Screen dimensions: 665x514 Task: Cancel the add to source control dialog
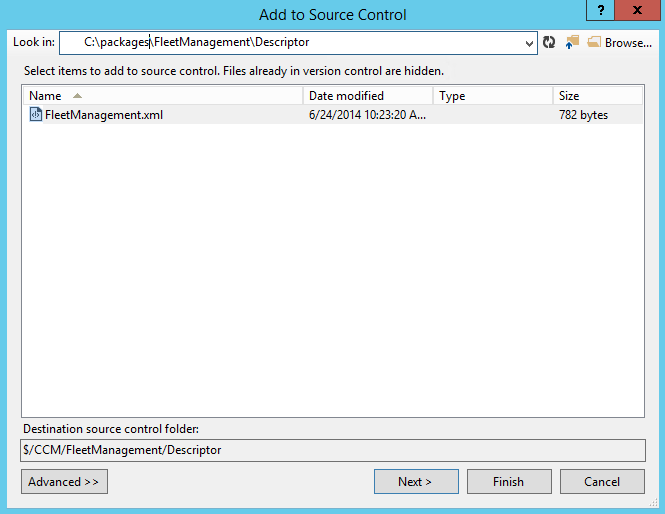tap(602, 482)
